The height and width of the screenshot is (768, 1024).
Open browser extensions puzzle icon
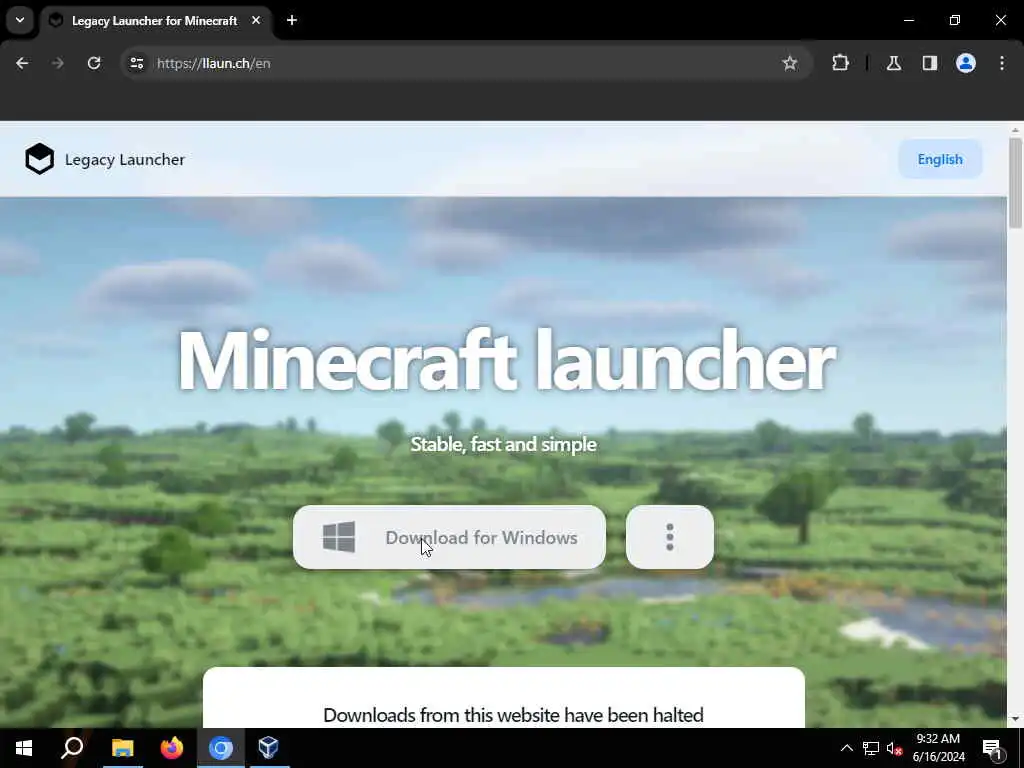840,63
